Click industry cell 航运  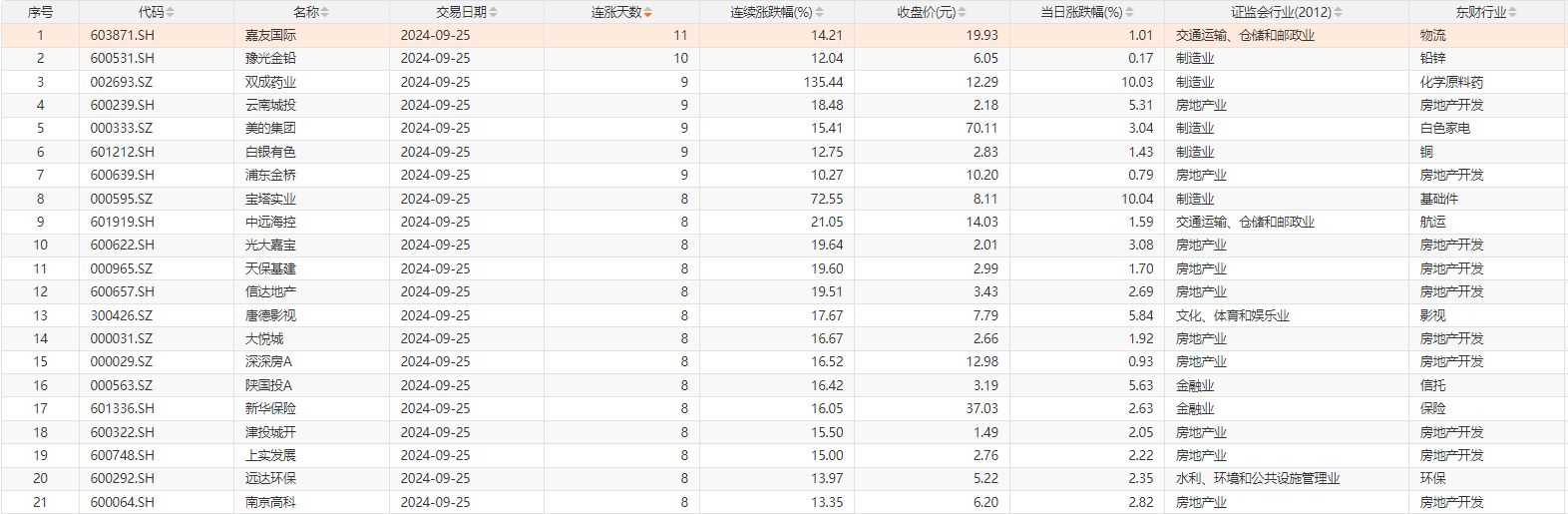click(1432, 222)
